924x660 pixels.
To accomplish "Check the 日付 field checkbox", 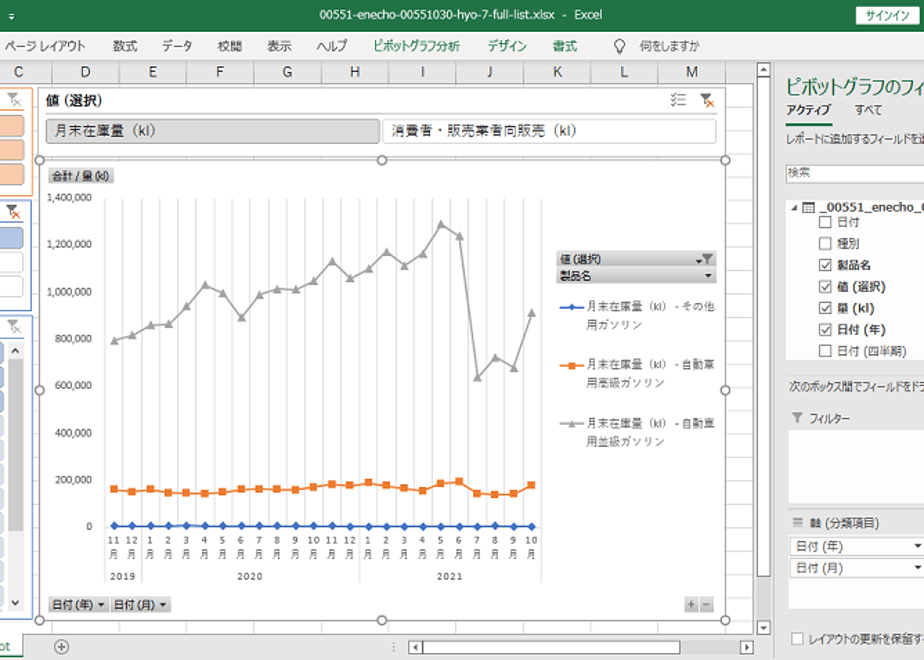I will pyautogui.click(x=825, y=222).
